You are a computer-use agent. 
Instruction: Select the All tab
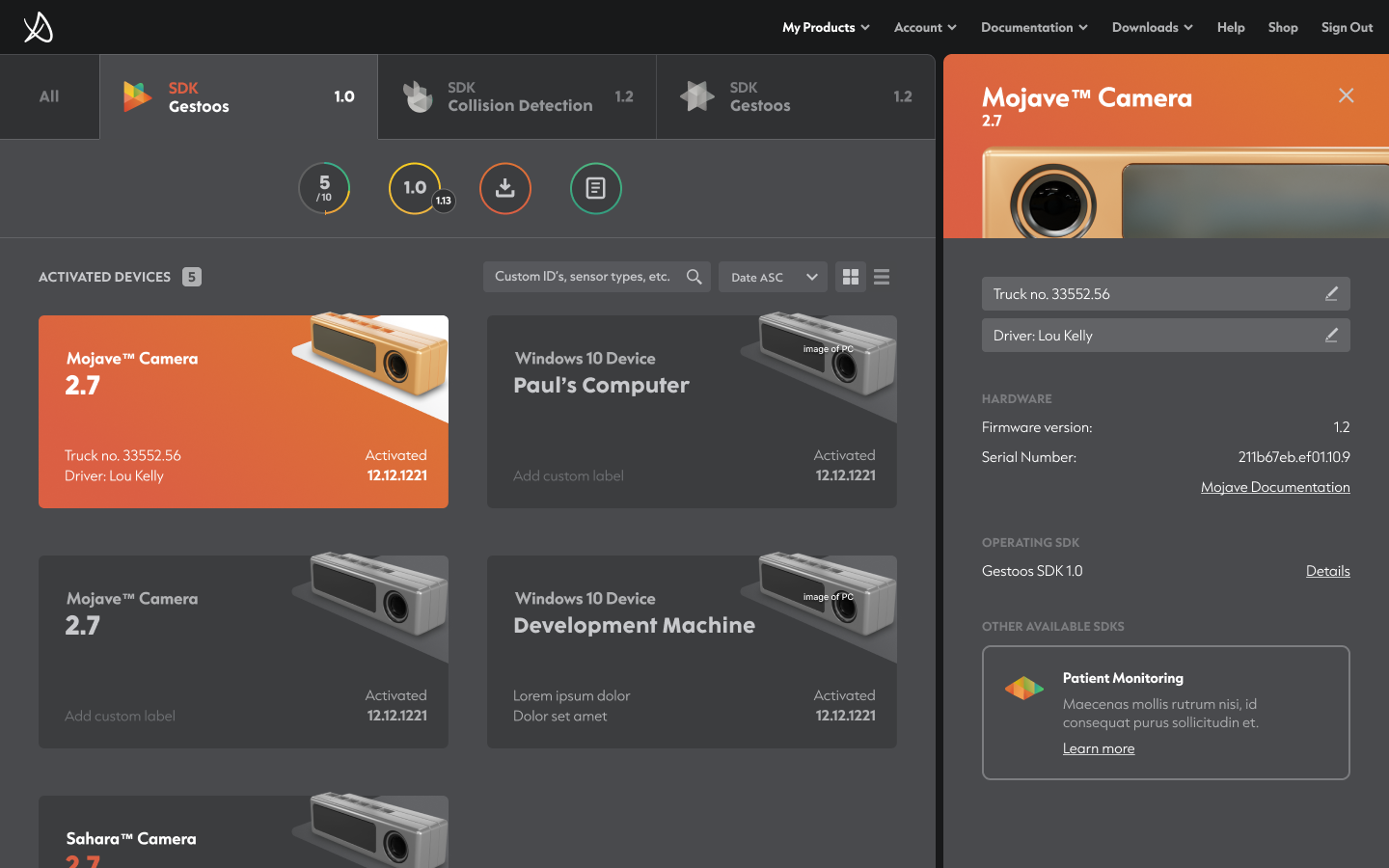click(49, 96)
